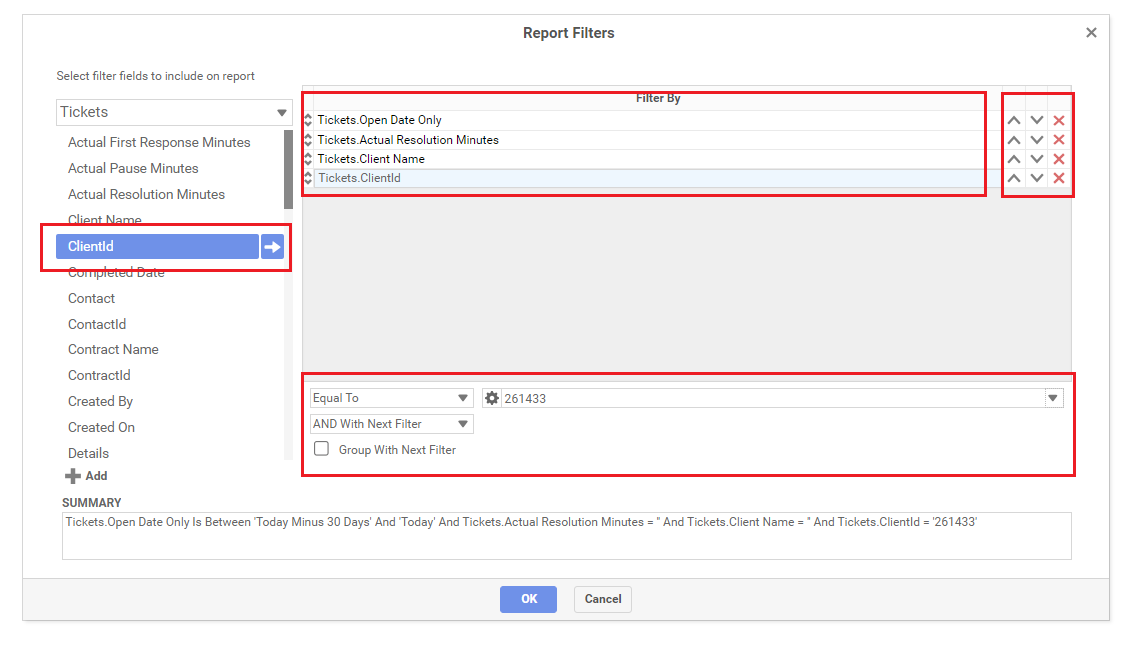The image size is (1133, 652).
Task: Select the ClientId field
Action: [x=158, y=246]
